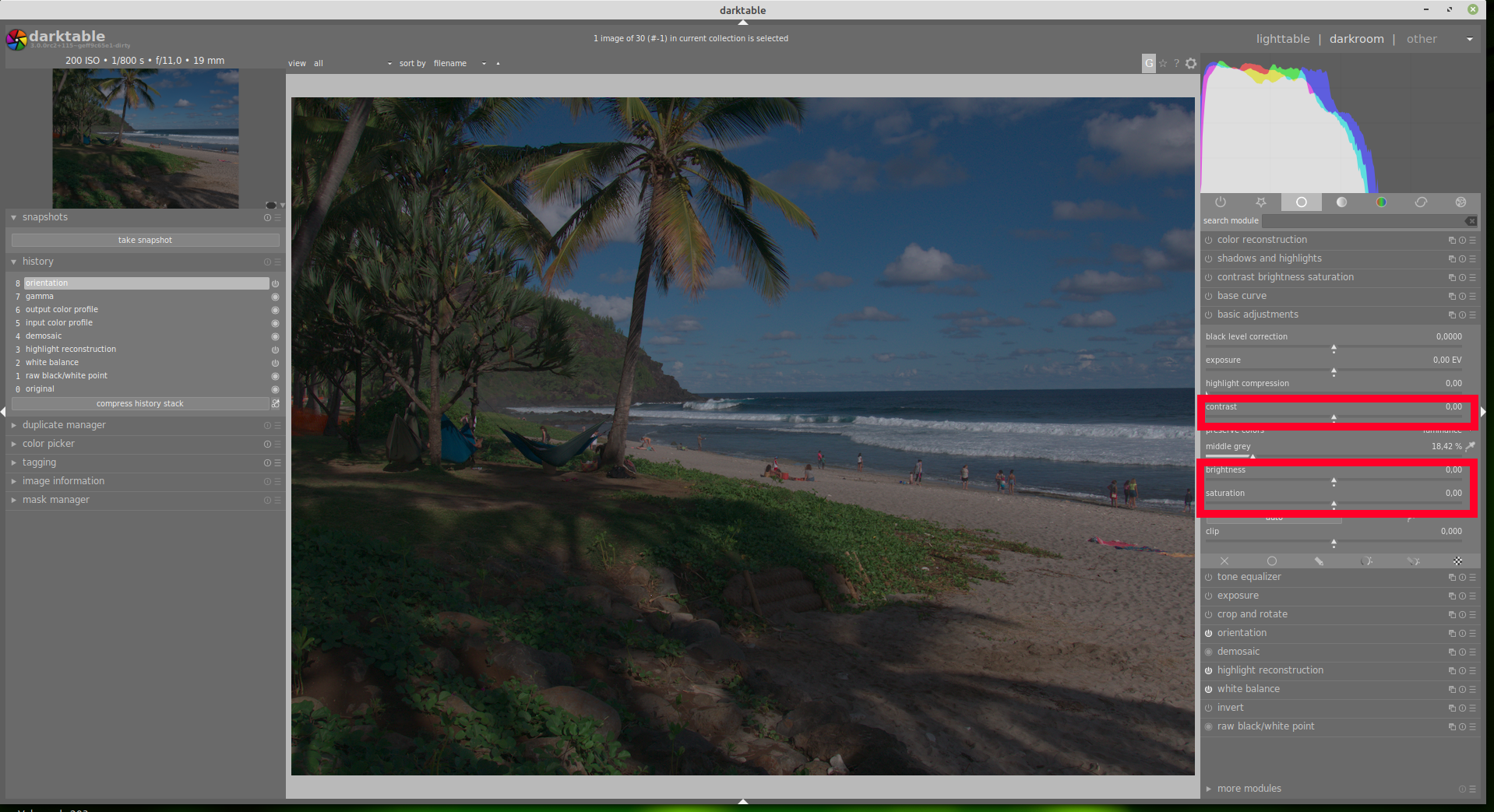Disable the white balance module
This screenshot has width=1494, height=812.
(x=1209, y=689)
